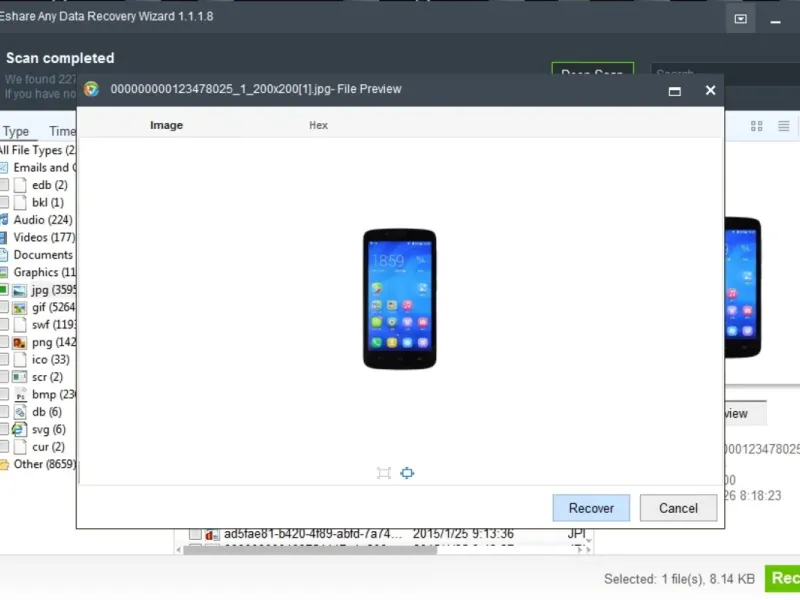800x600 pixels.
Task: Switch main window to thumbnail grid view
Action: 757,126
